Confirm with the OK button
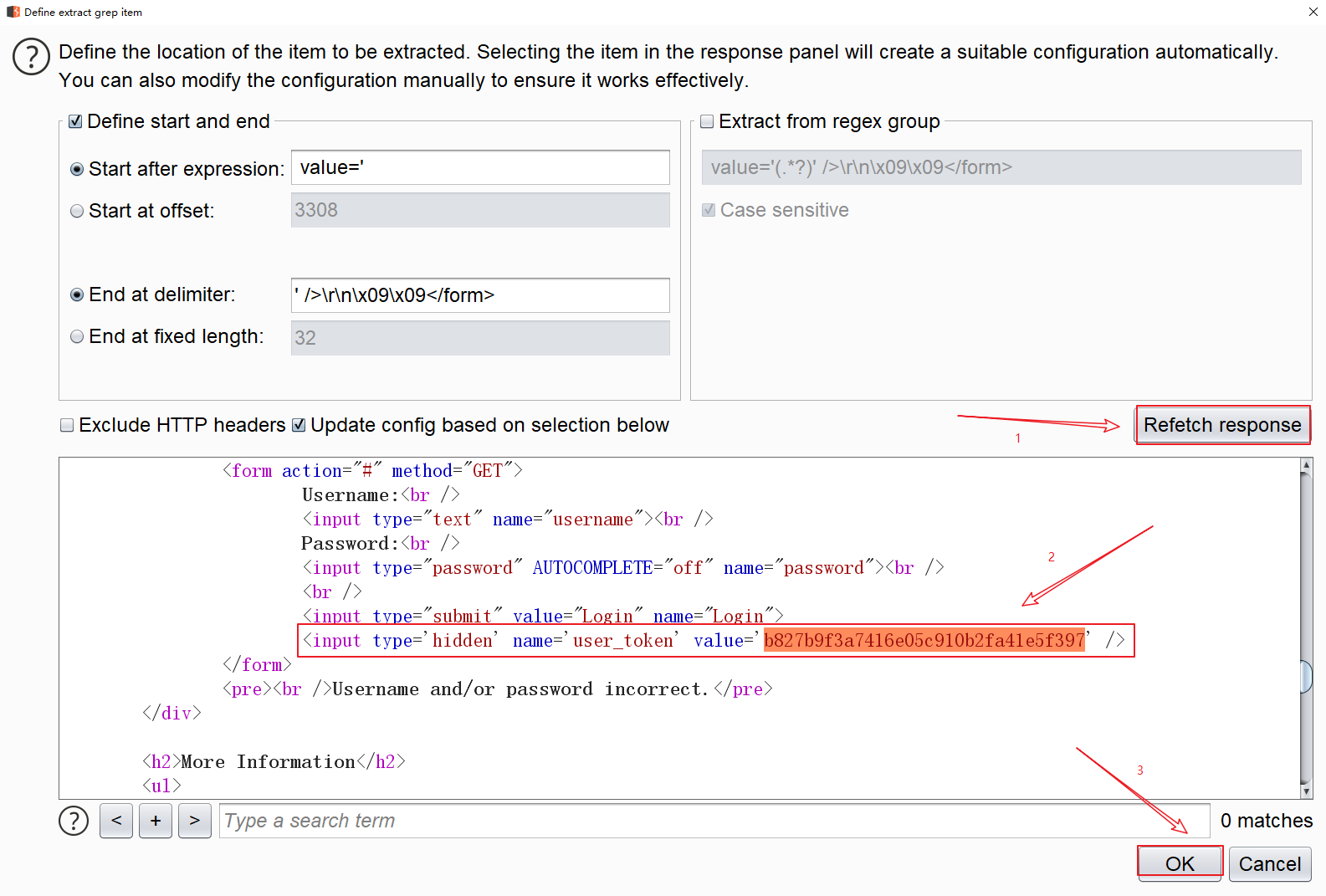This screenshot has width=1326, height=896. (x=1180, y=863)
